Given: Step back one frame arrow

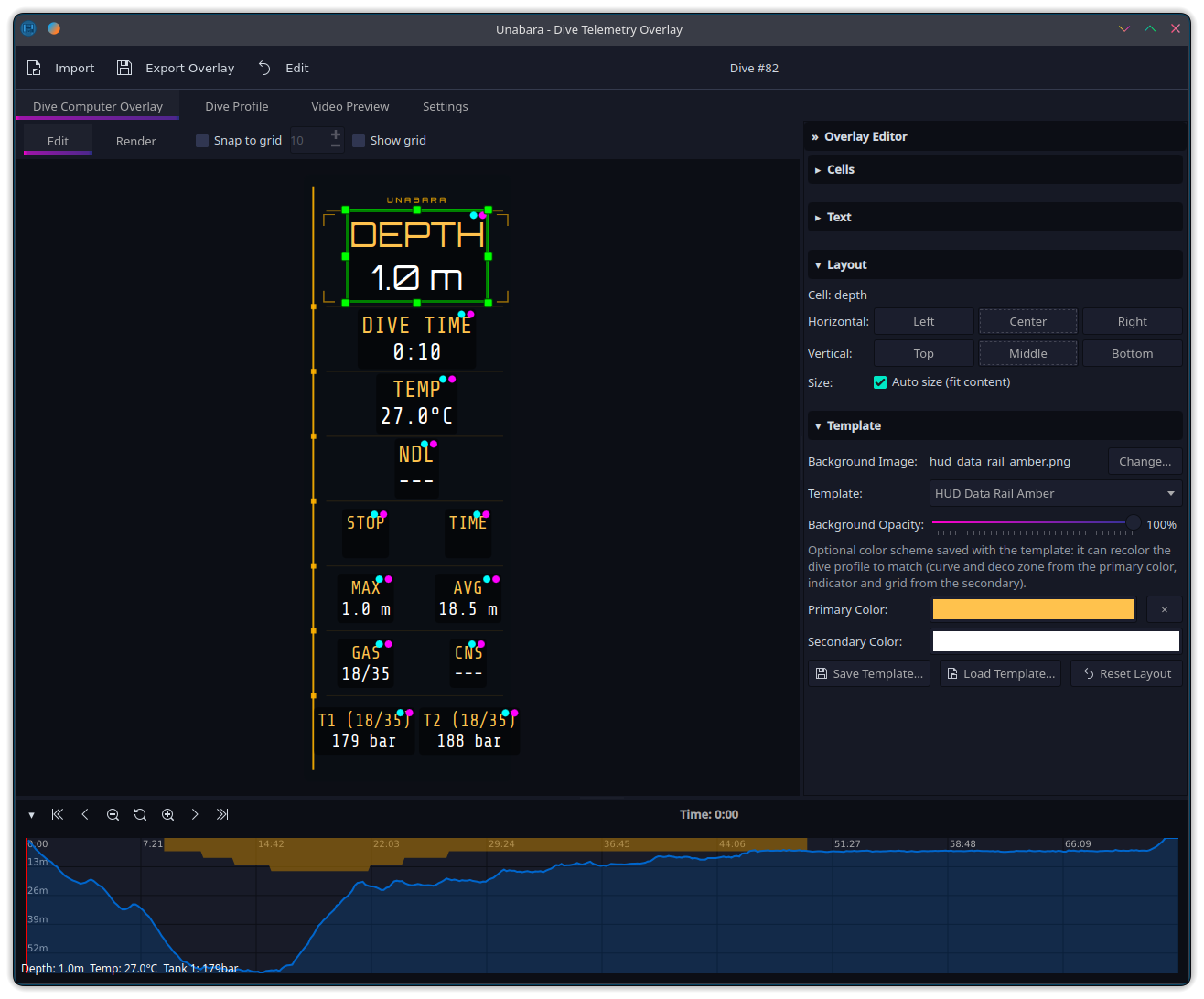Looking at the screenshot, I should [x=85, y=814].
